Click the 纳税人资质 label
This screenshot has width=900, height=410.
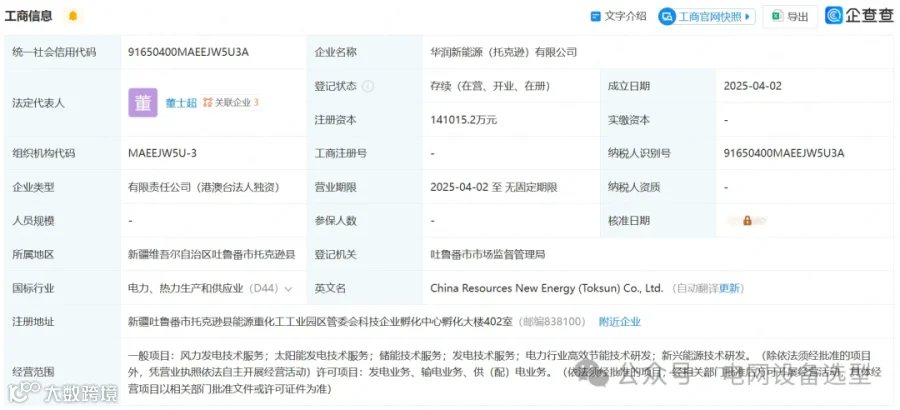point(634,187)
